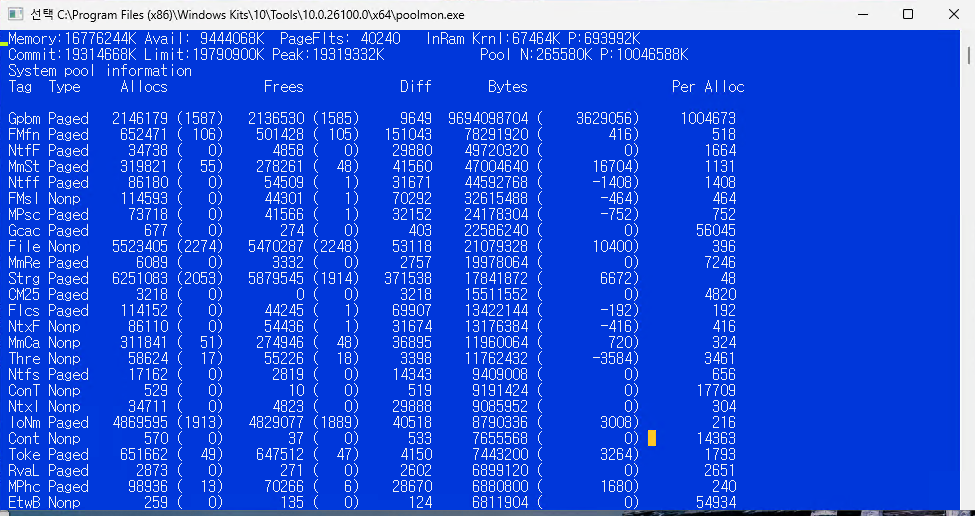This screenshot has width=975, height=516.
Task: Select the 'MPhc' tag row
Action: pyautogui.click(x=372, y=487)
